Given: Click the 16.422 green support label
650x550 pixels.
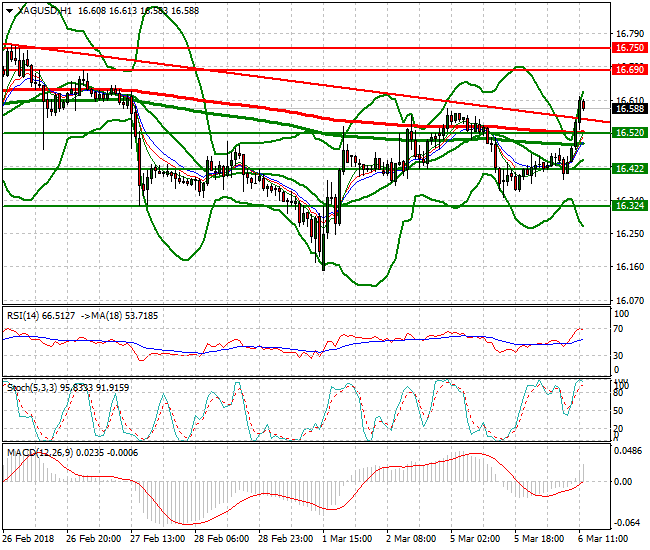Looking at the screenshot, I should (x=629, y=169).
